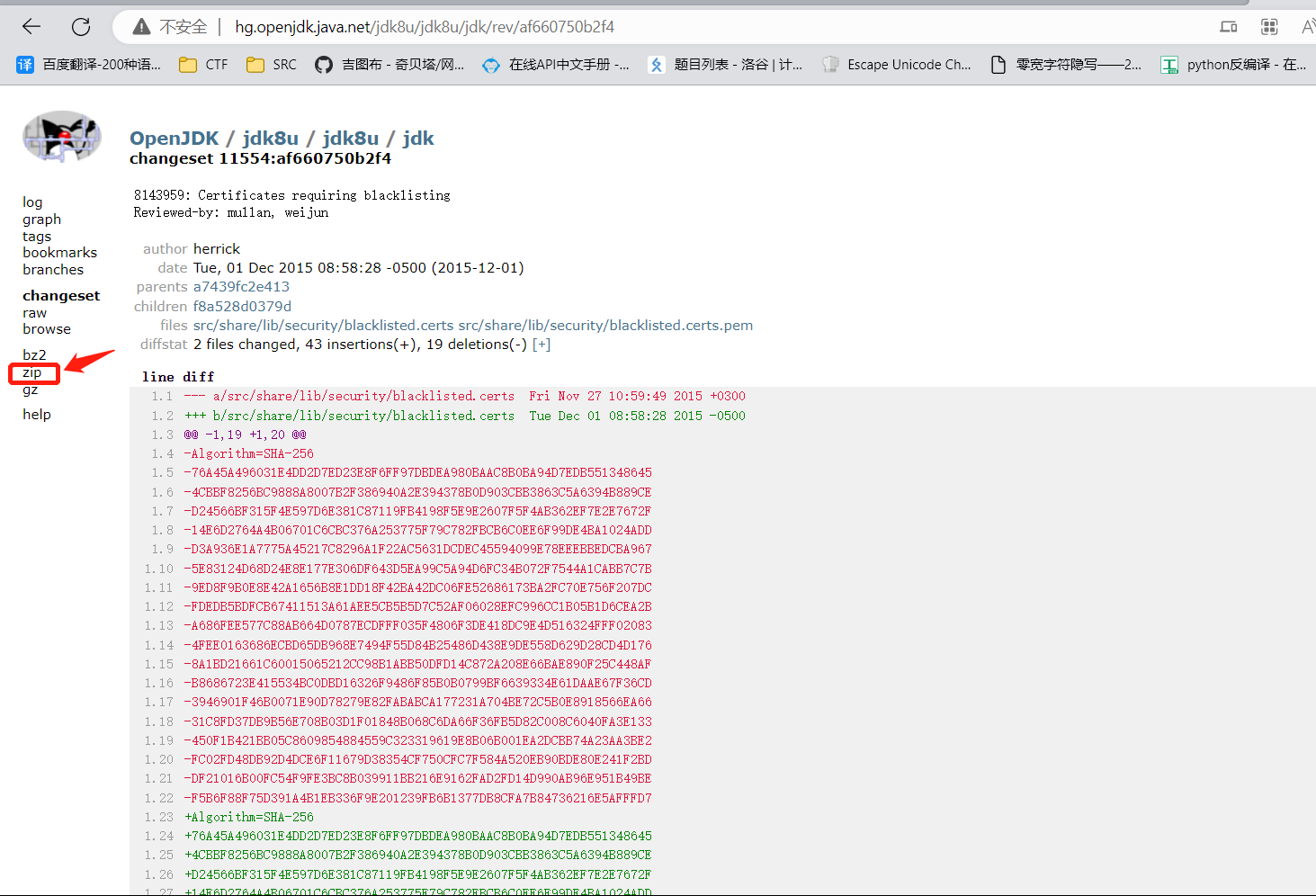Open the 题目列表 洛谷 bookmark
The image size is (1316, 896).
tap(725, 65)
